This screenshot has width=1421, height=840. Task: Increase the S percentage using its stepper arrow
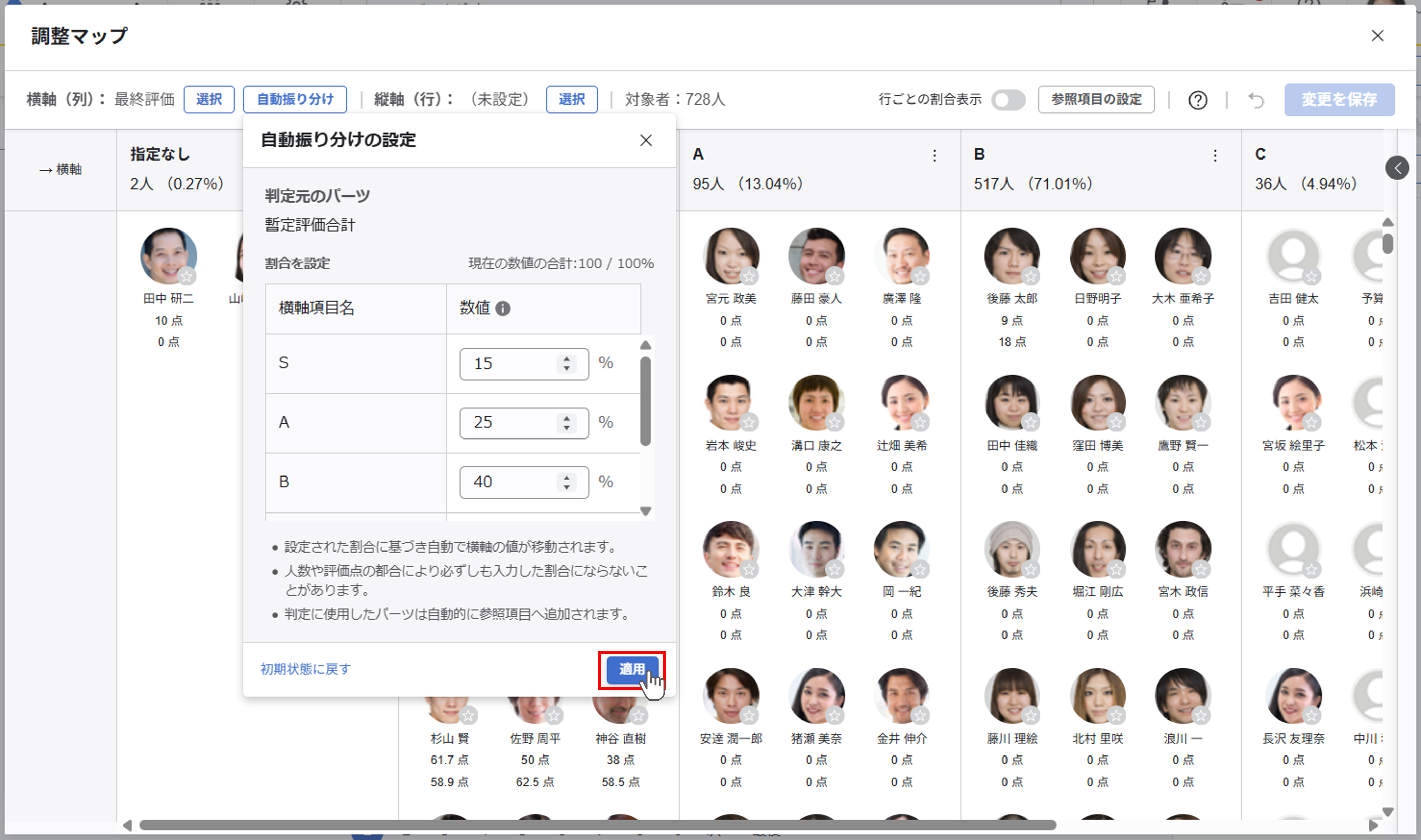coord(566,359)
